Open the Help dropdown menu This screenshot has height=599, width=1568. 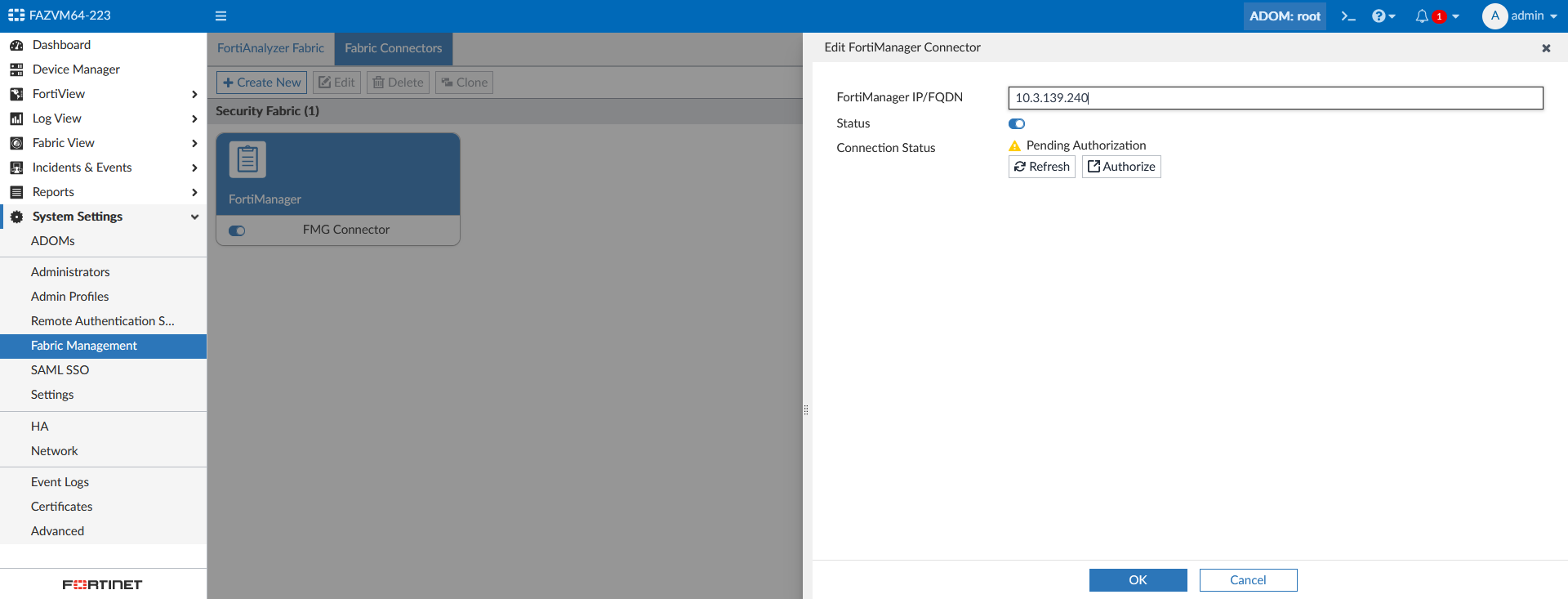(1383, 16)
